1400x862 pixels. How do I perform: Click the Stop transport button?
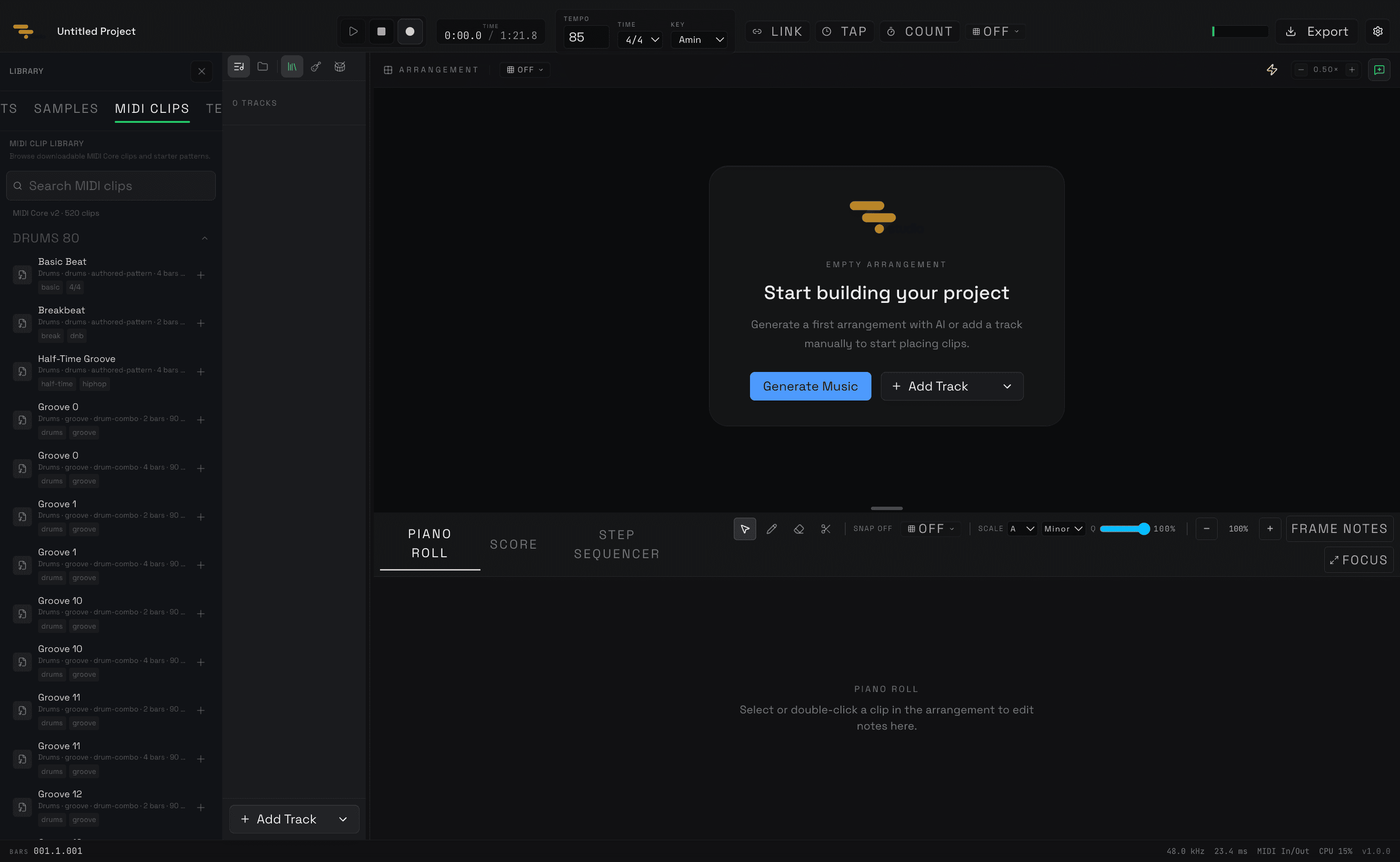coord(381,31)
